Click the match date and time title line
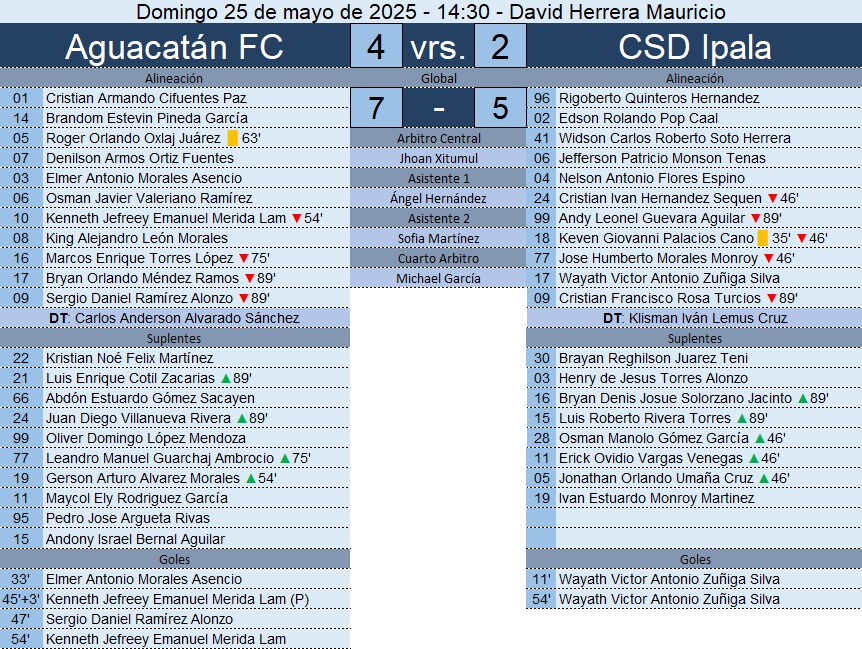Screen dimensions: 862x649 [x=431, y=12]
